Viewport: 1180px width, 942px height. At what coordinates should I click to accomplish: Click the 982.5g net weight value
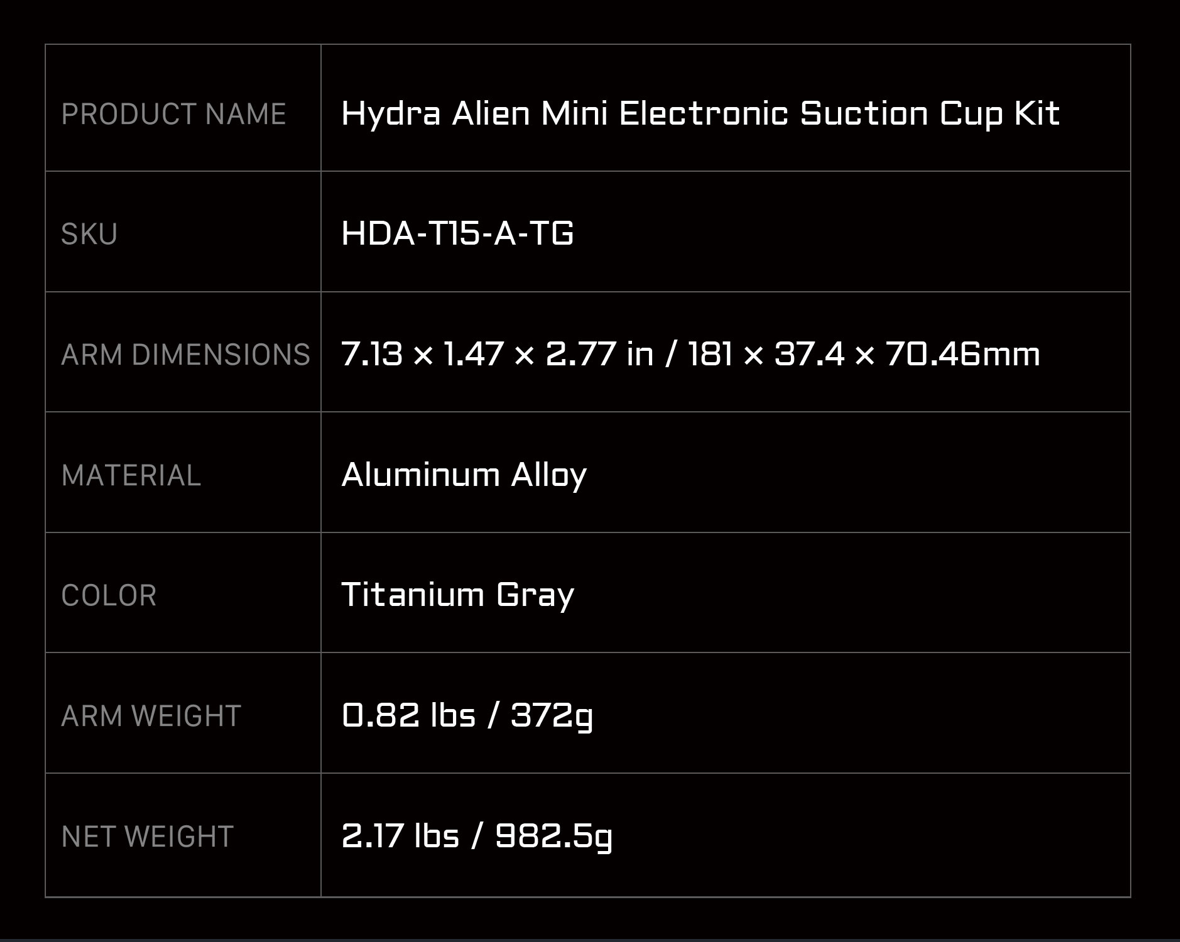coord(553,836)
